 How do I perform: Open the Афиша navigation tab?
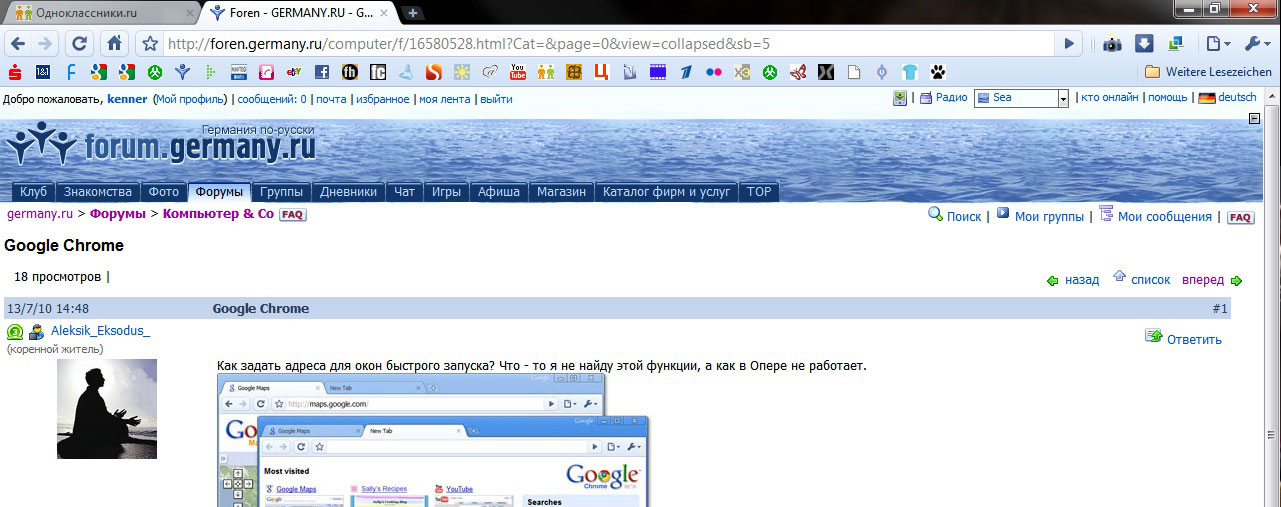tap(498, 192)
